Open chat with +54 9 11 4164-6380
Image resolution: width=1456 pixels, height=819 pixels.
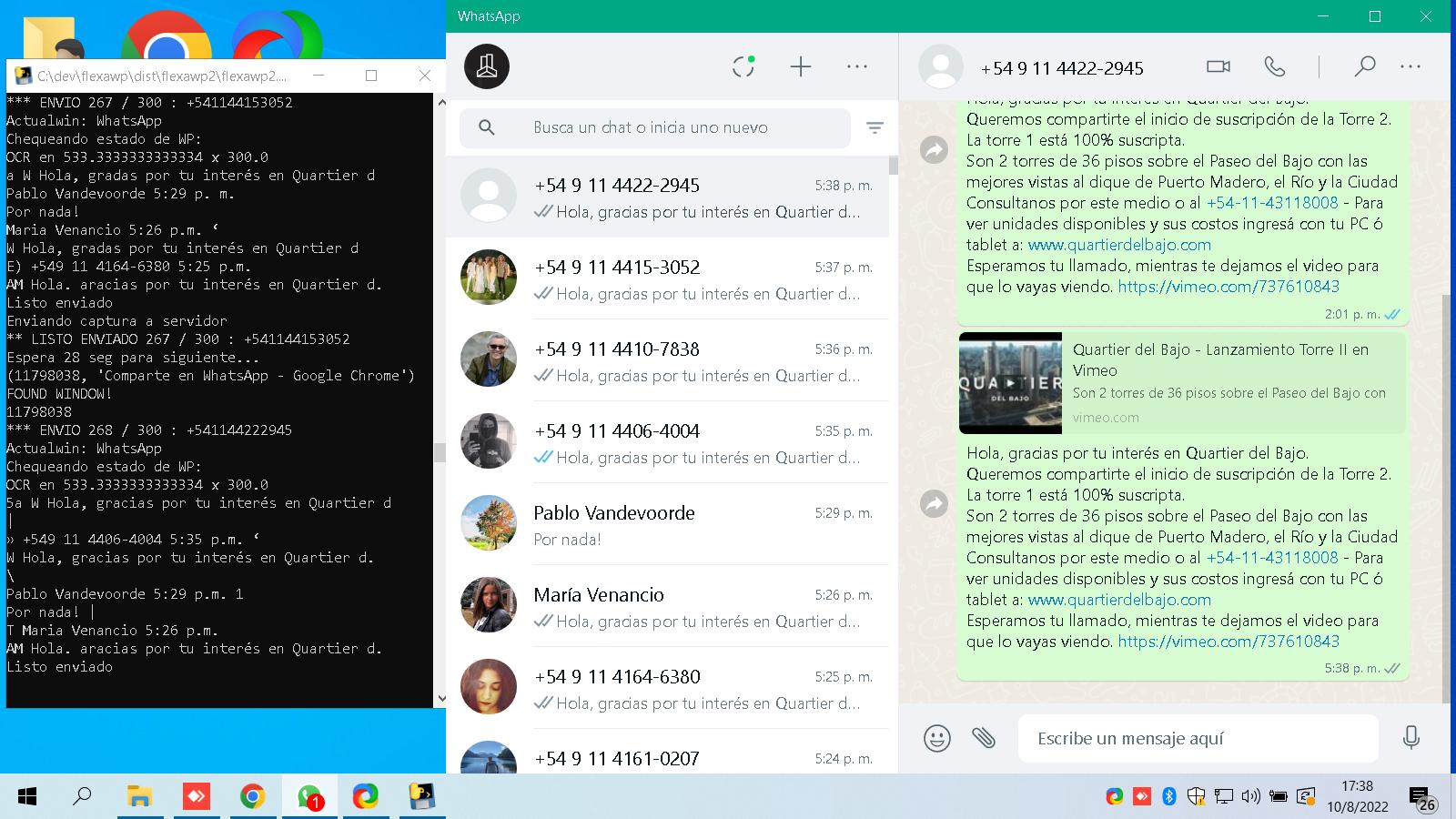pyautogui.click(x=667, y=688)
